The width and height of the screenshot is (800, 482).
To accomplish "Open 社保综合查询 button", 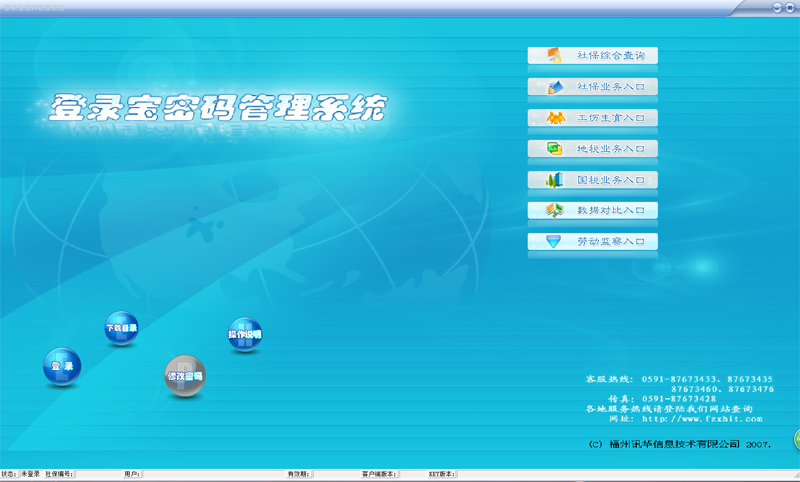I will (x=610, y=56).
